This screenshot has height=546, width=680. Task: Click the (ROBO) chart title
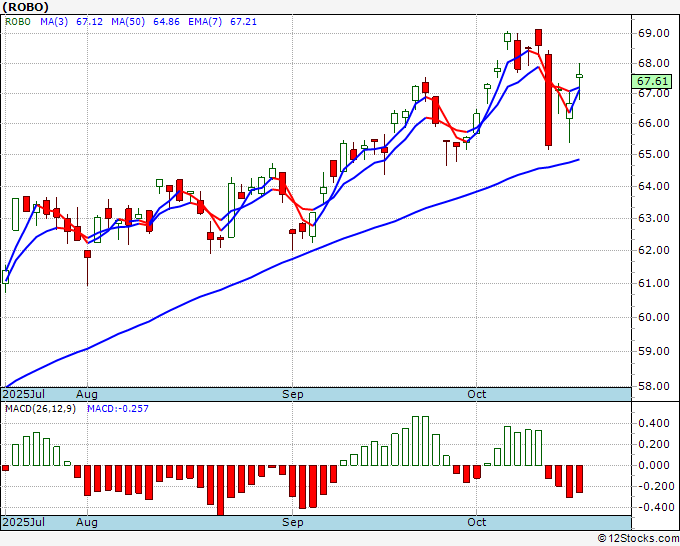(26, 7)
